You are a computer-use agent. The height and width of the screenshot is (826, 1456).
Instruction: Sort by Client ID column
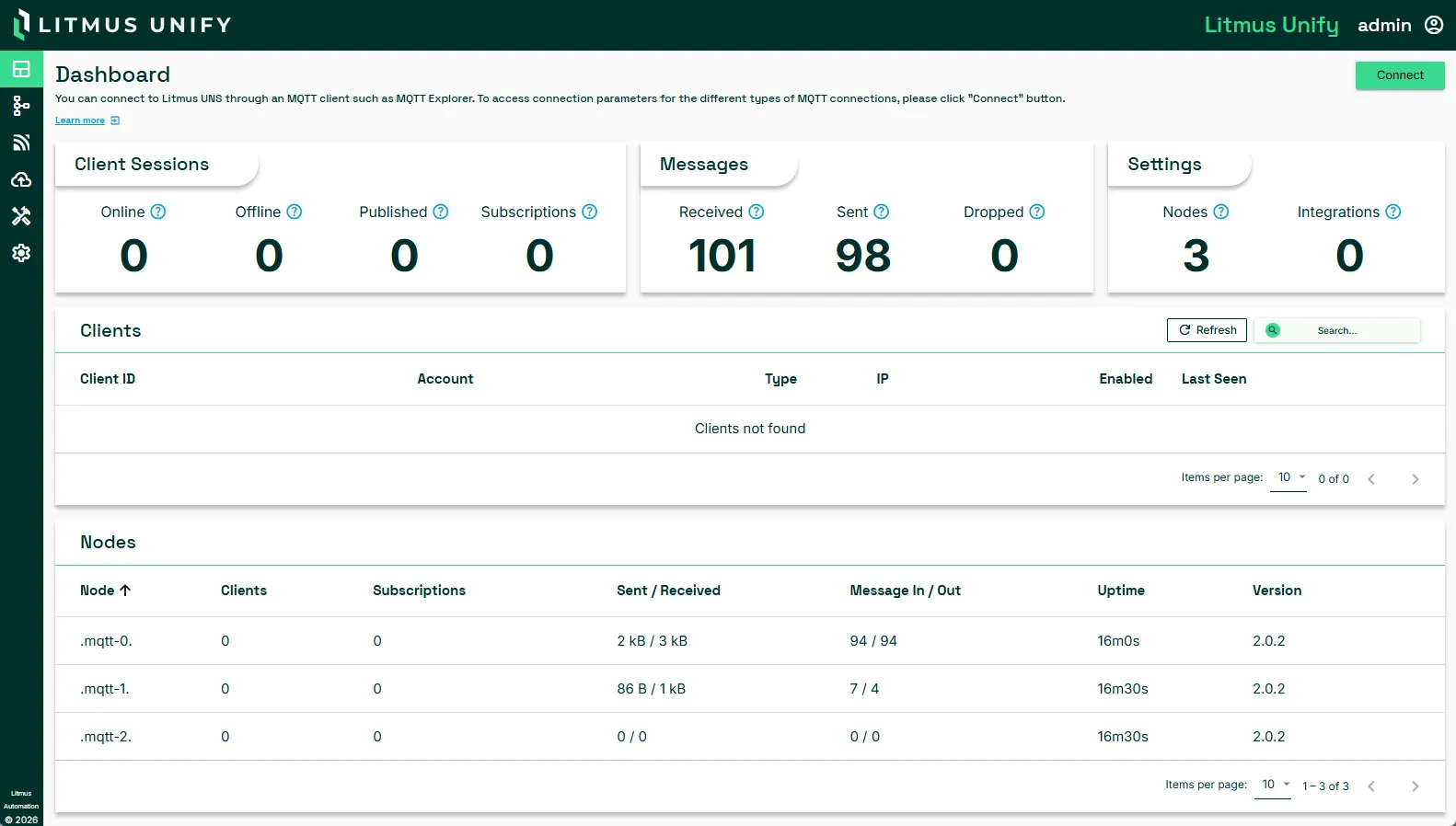point(108,379)
